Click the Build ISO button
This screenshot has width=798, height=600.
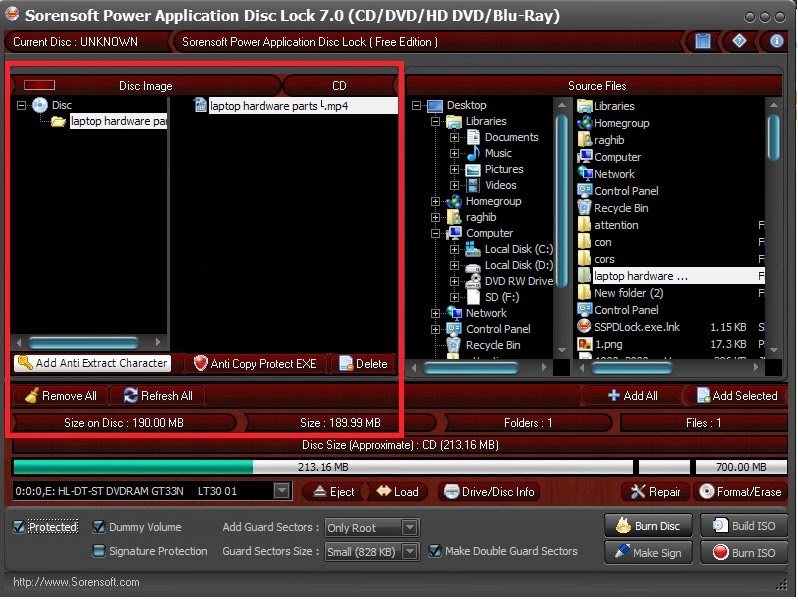[x=744, y=526]
